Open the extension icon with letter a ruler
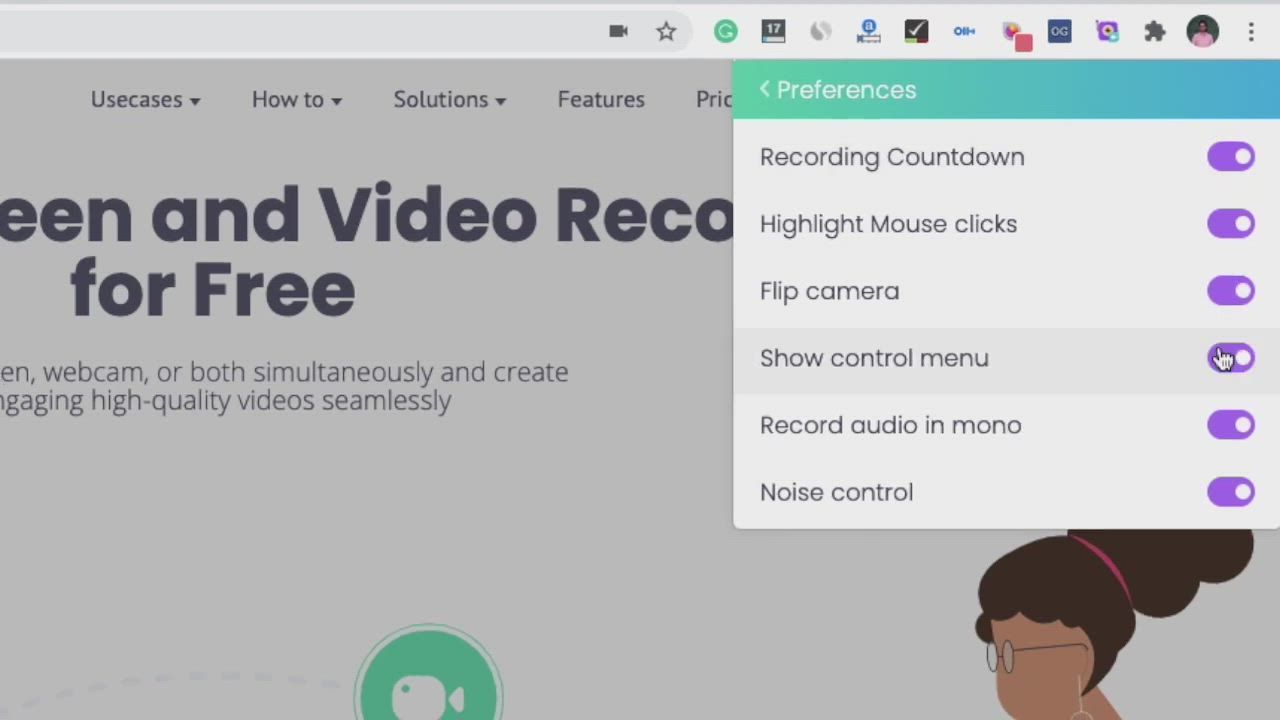1280x720 pixels. (x=868, y=32)
